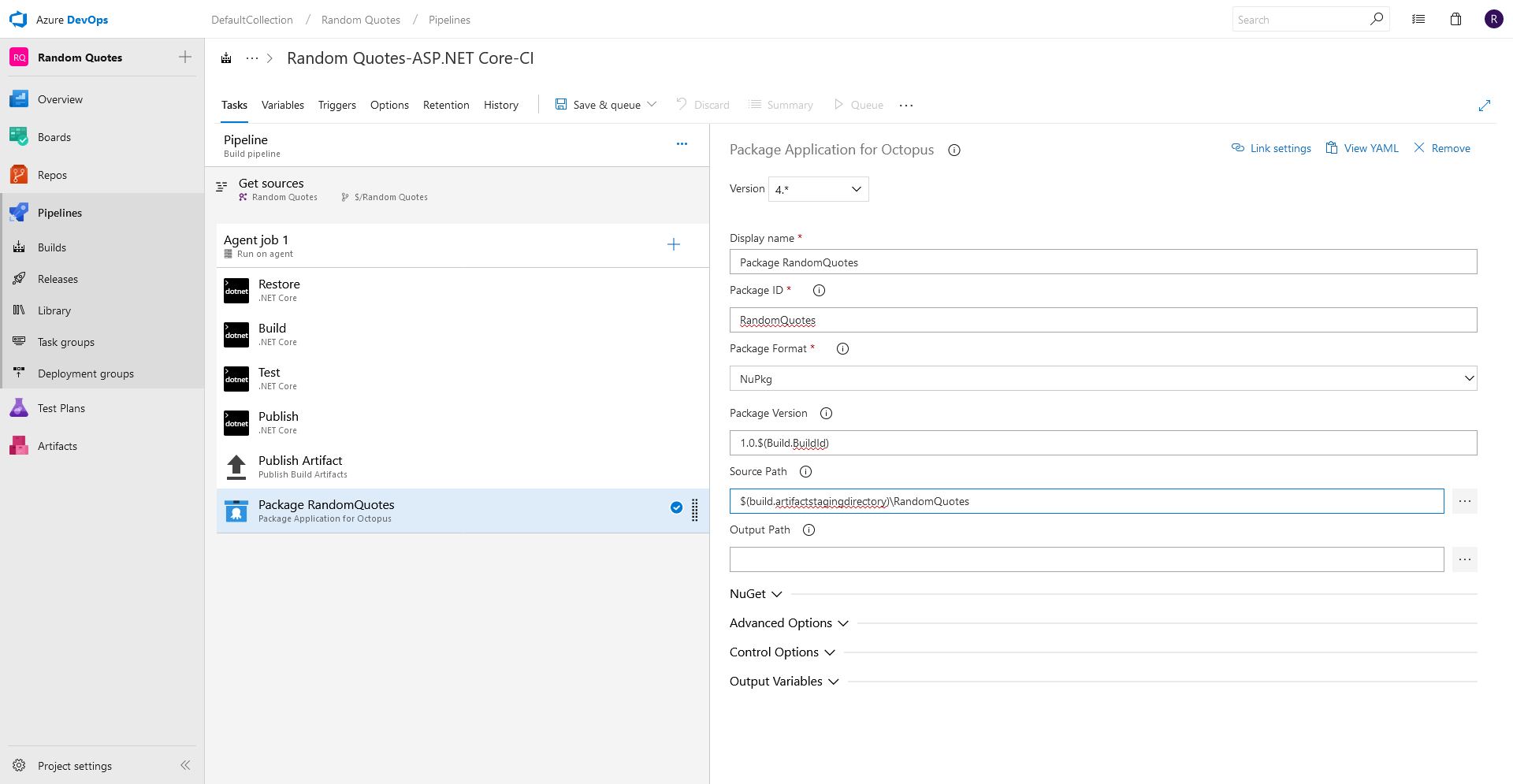
Task: Click the Azure DevOps logo icon
Action: point(18,20)
